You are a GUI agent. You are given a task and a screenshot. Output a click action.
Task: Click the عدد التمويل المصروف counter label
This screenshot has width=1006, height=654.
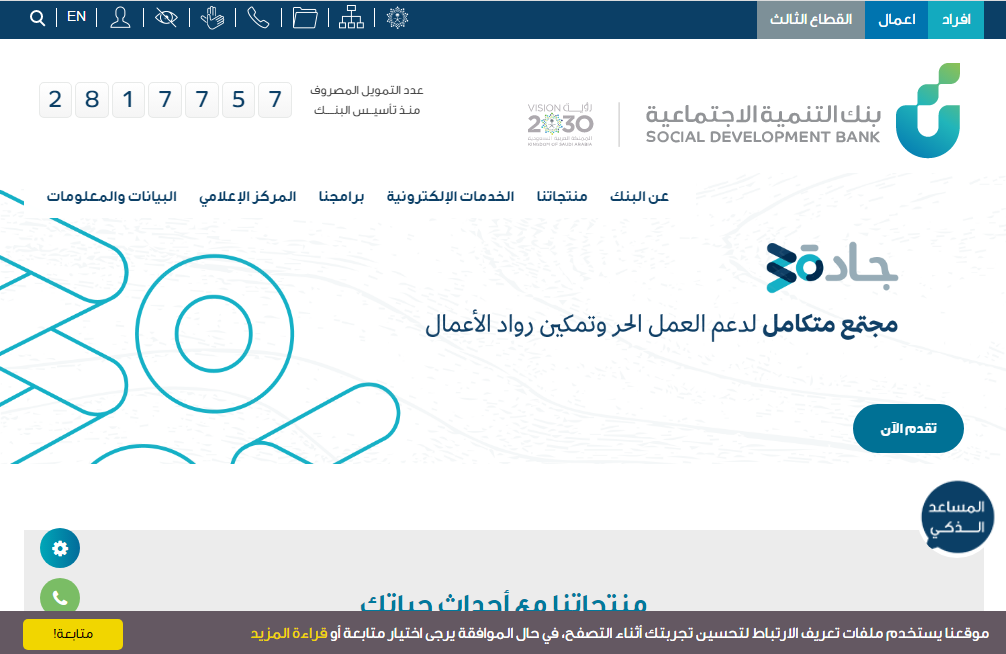[x=367, y=100]
